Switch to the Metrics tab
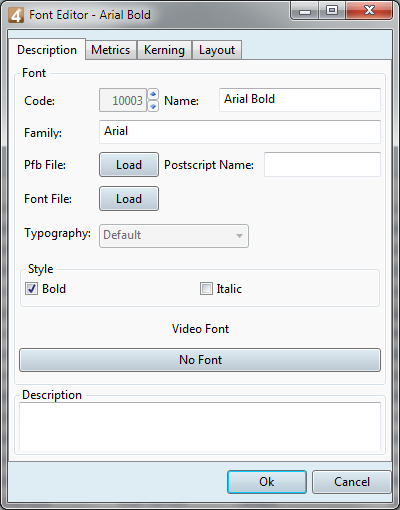400x510 pixels. (x=111, y=50)
